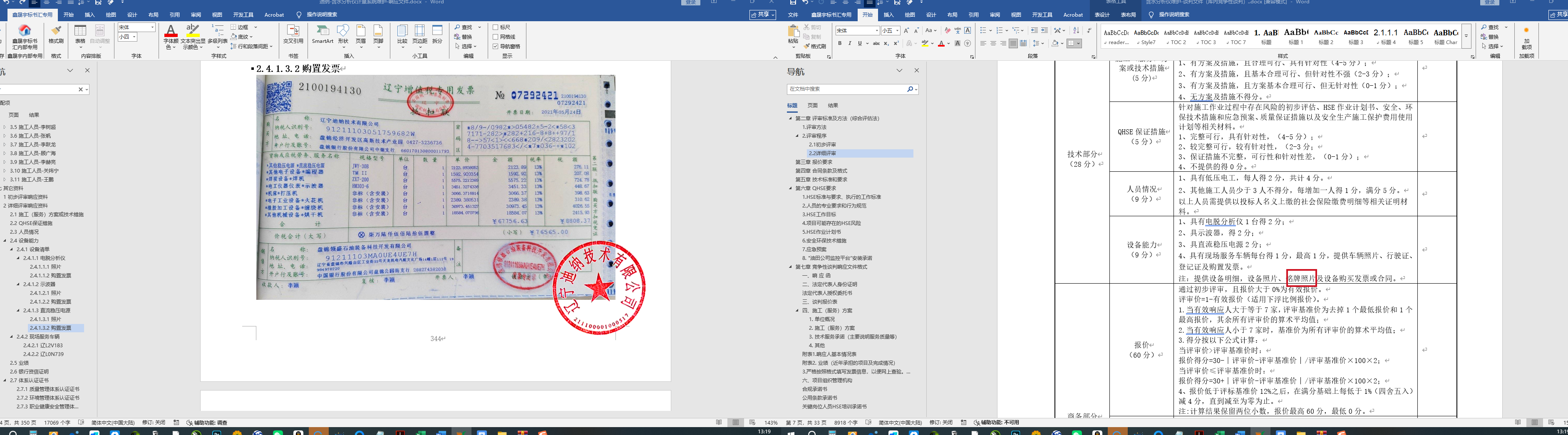Screen dimensions: 1568x435
Task: Open the 小四 font size dropdown
Action: coord(134,37)
